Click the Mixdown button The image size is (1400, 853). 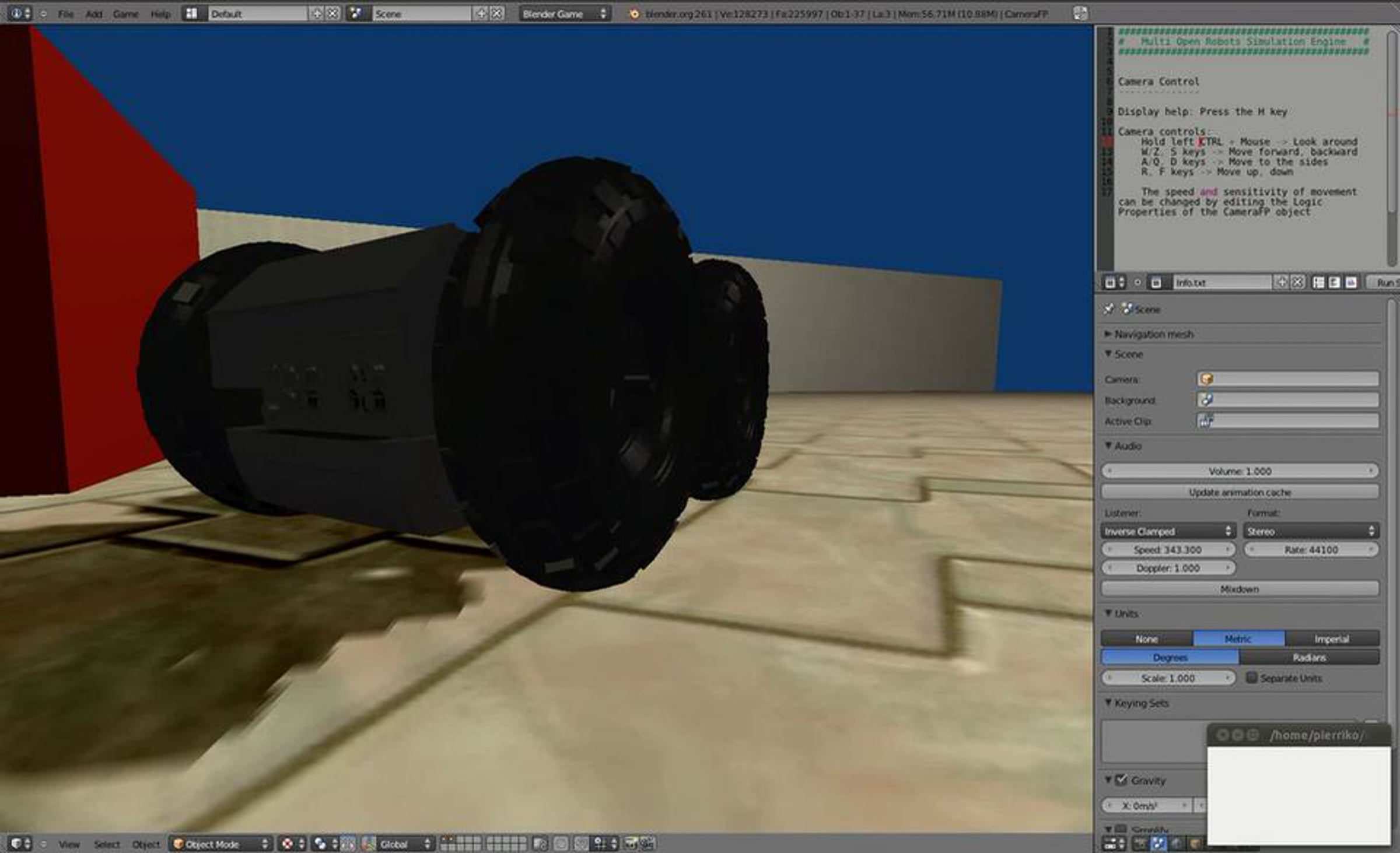click(1240, 589)
